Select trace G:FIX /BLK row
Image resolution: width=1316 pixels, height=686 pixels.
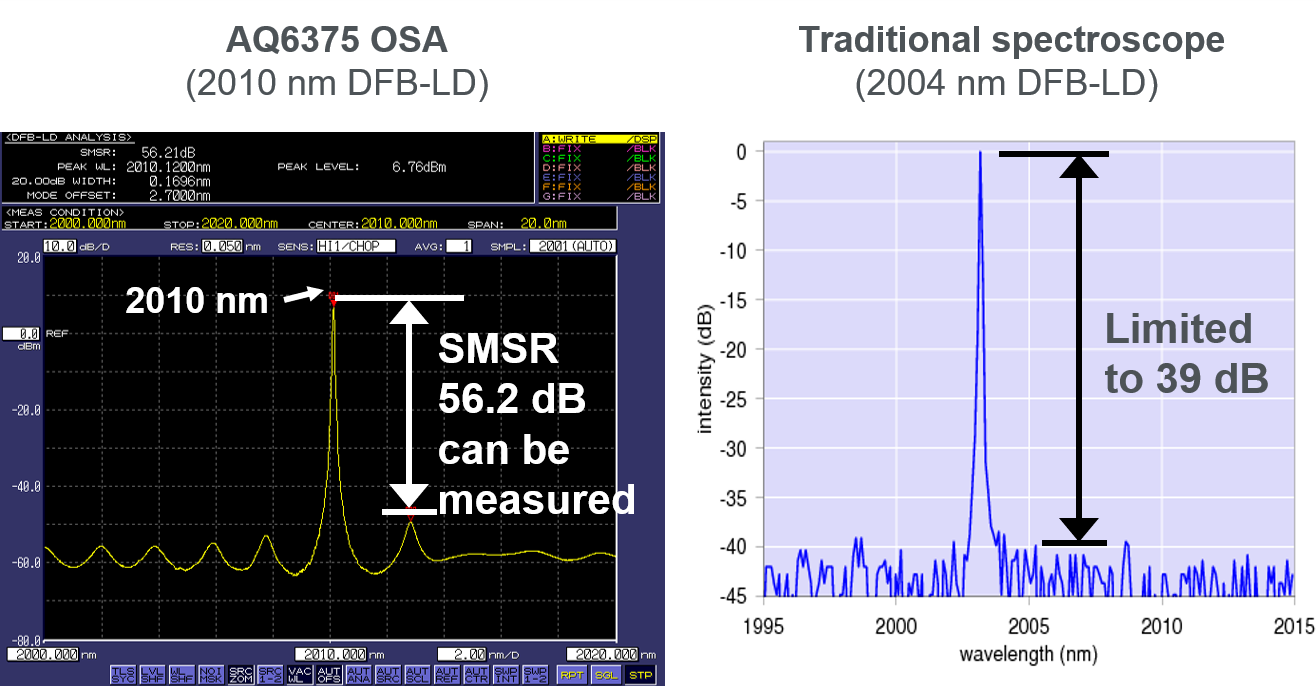tap(599, 195)
